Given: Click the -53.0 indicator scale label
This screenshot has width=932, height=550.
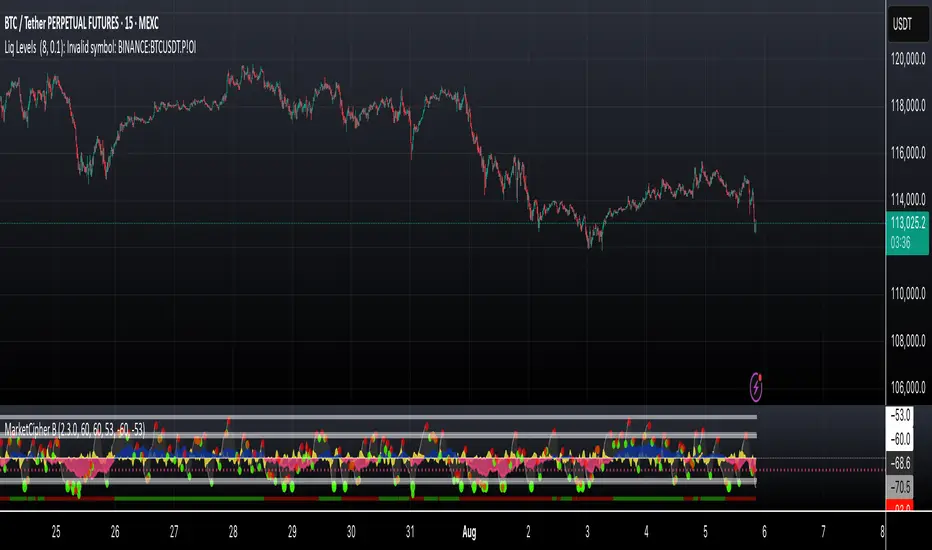Looking at the screenshot, I should pyautogui.click(x=906, y=415).
